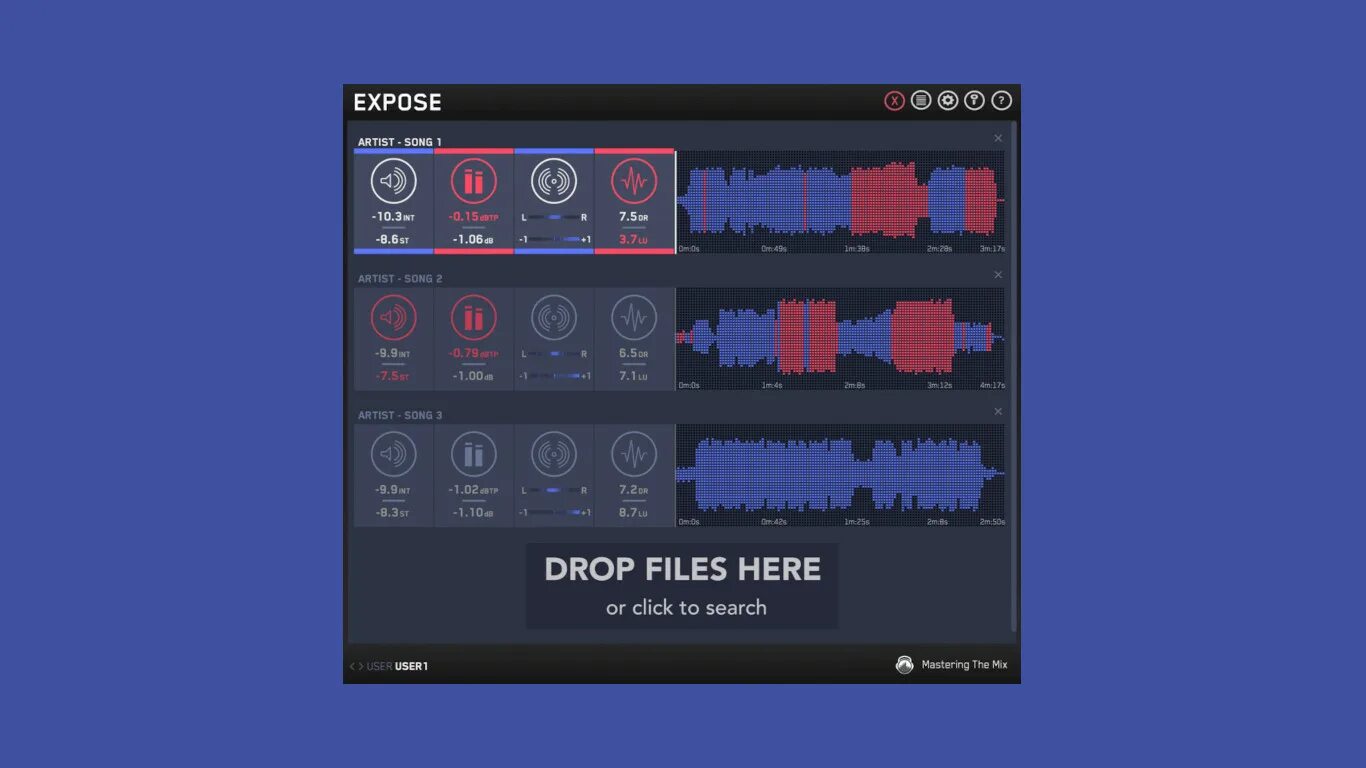1366x768 pixels.
Task: Click the 2m:50s timeline end marker
Action: 992,522
